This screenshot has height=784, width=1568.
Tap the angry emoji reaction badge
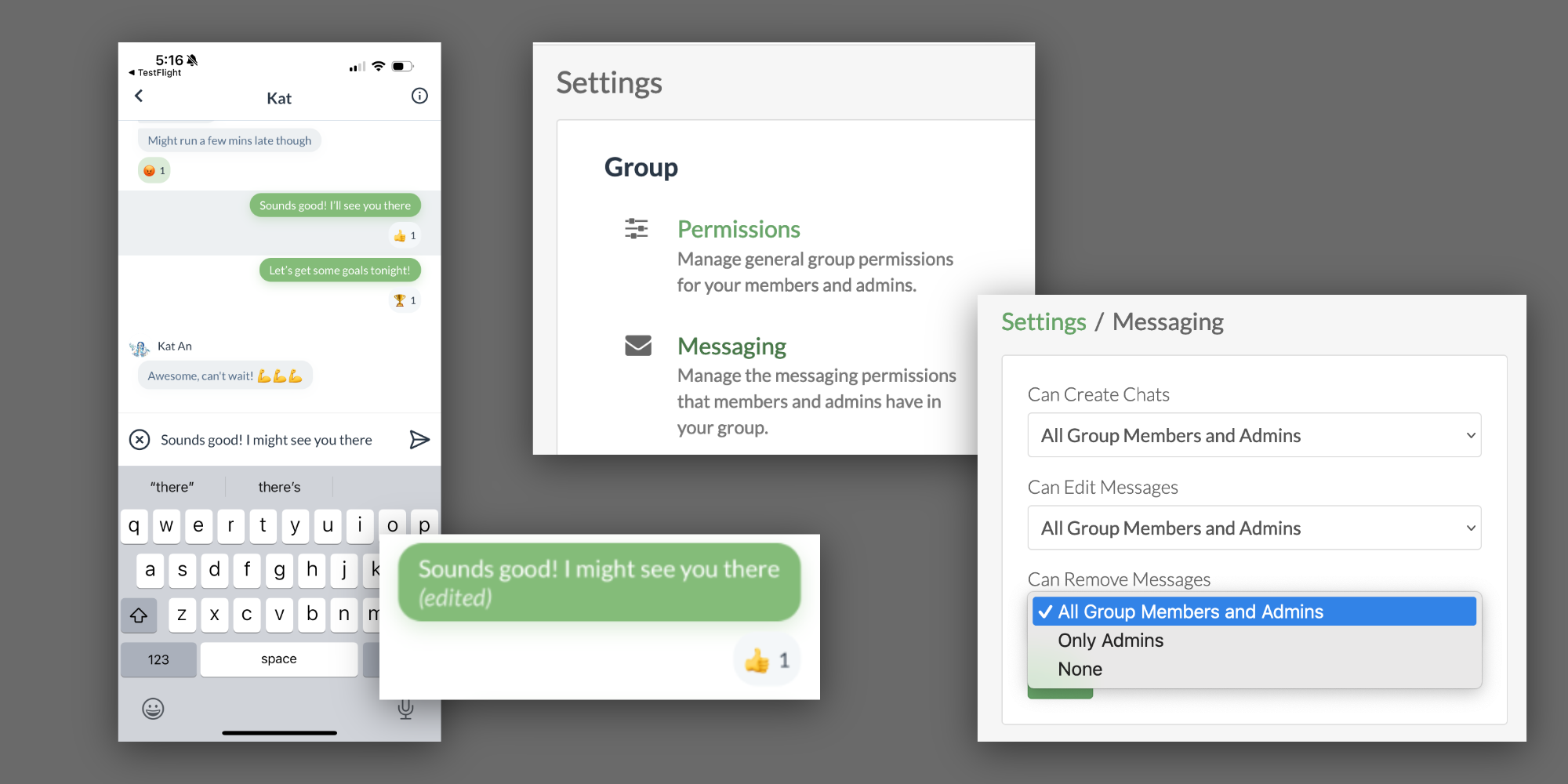(154, 171)
